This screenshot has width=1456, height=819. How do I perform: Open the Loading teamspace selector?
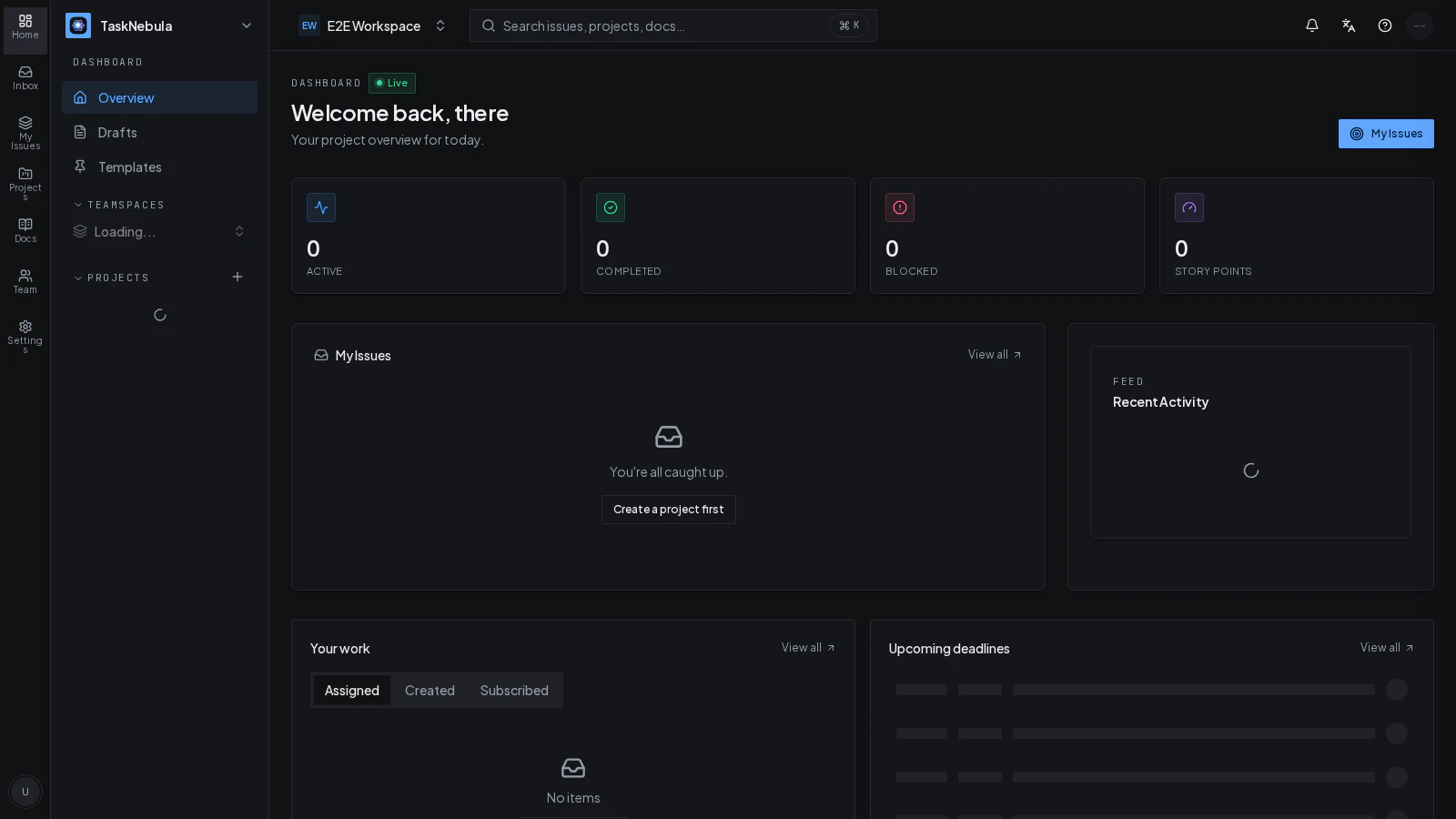pyautogui.click(x=159, y=231)
